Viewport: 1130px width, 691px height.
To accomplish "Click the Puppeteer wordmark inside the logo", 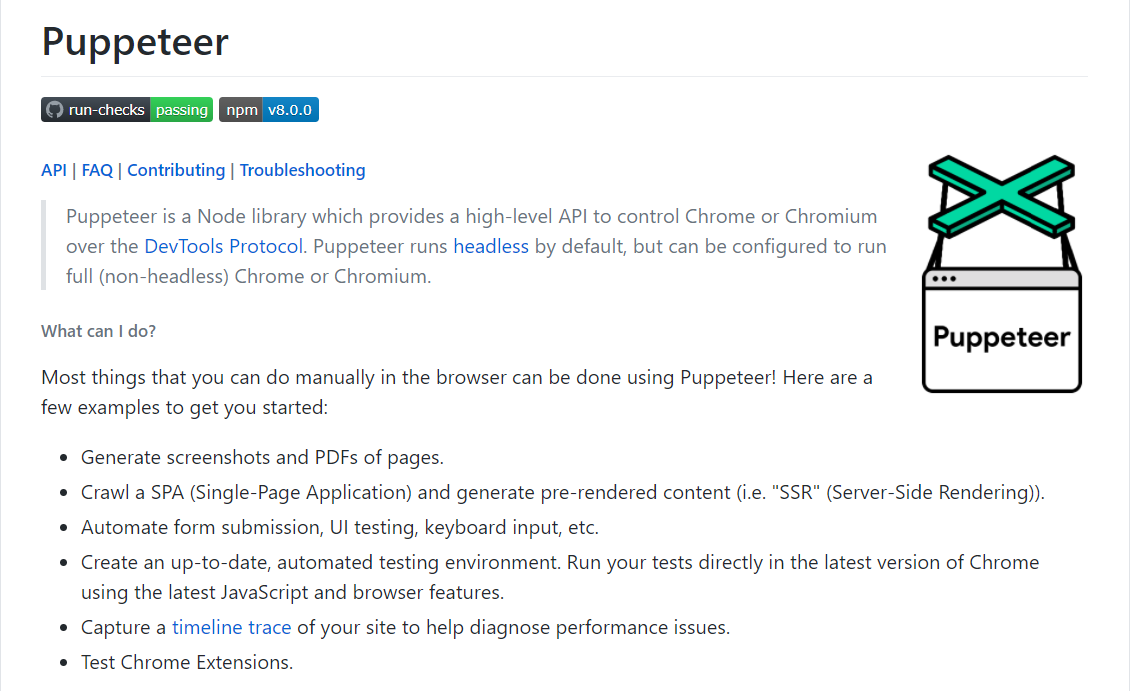I will tap(1001, 337).
